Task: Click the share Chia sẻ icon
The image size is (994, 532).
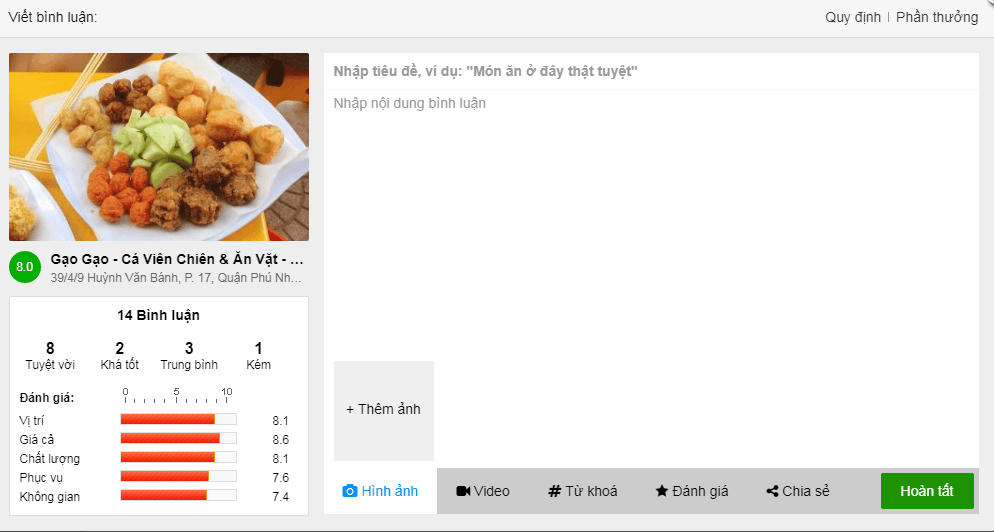Action: [772, 491]
